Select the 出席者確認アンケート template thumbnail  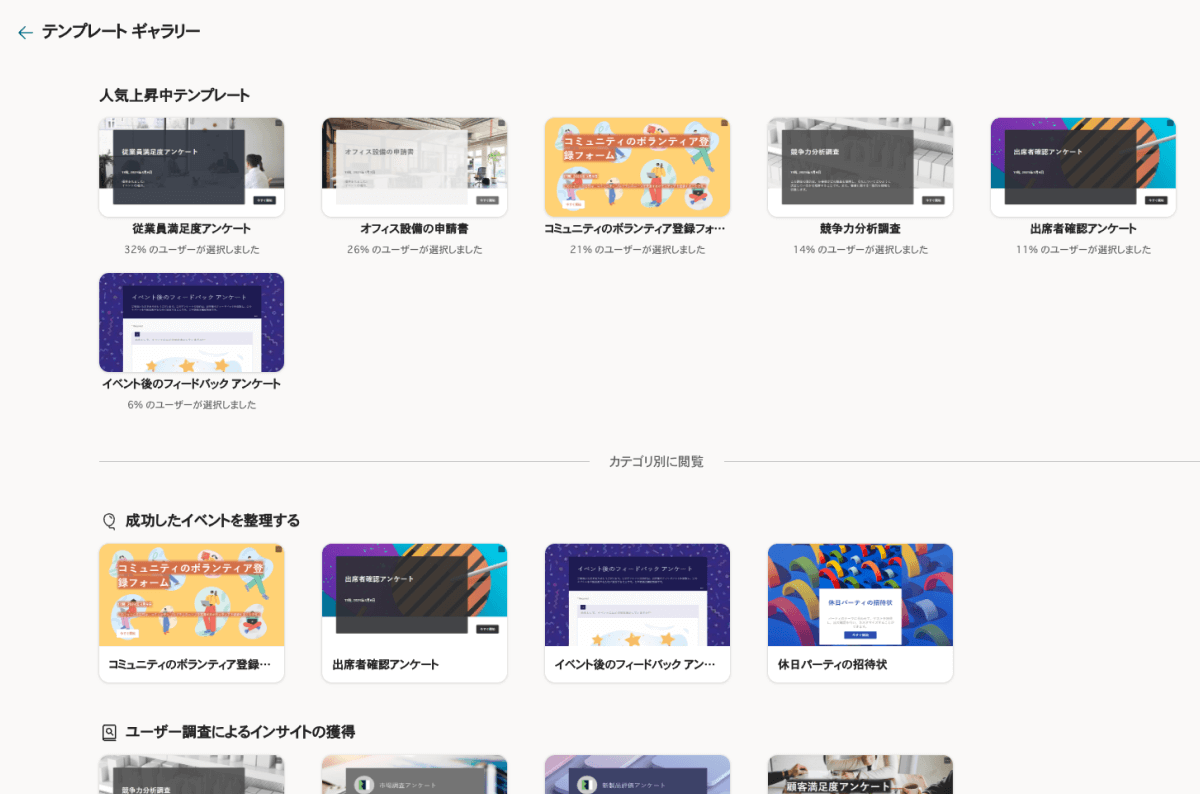coord(1083,167)
